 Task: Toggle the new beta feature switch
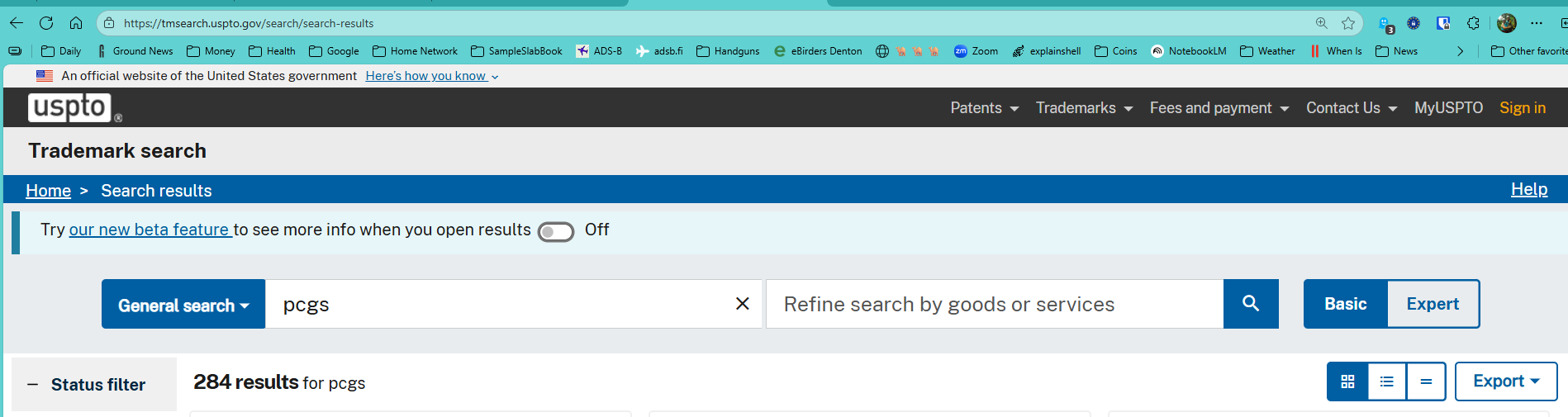[x=555, y=232]
